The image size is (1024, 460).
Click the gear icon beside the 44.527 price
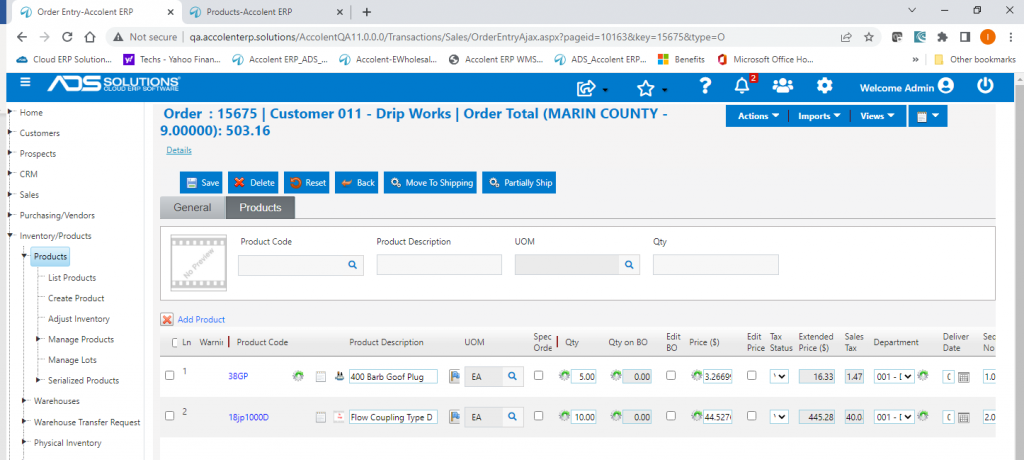click(696, 416)
